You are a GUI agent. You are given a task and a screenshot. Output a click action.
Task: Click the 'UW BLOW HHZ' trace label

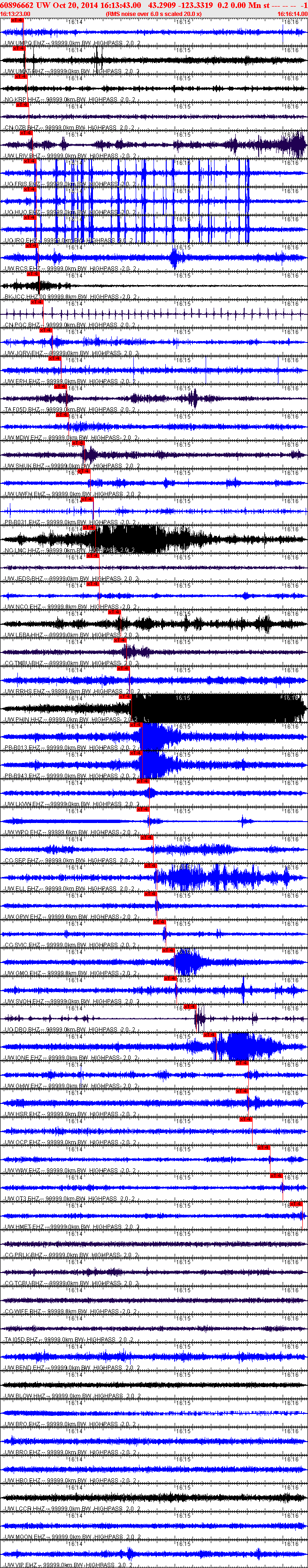click(25, 1396)
